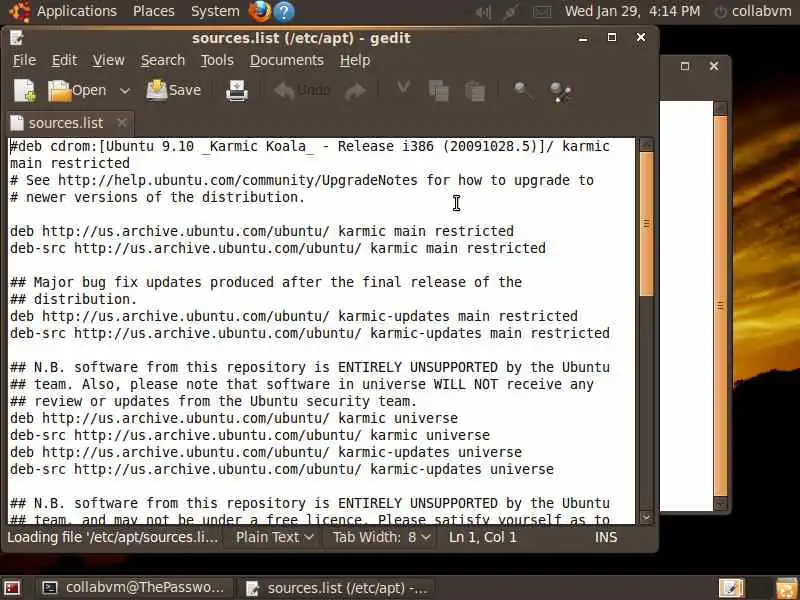Open the File menu
Image resolution: width=800 pixels, height=600 pixels.
coord(24,60)
